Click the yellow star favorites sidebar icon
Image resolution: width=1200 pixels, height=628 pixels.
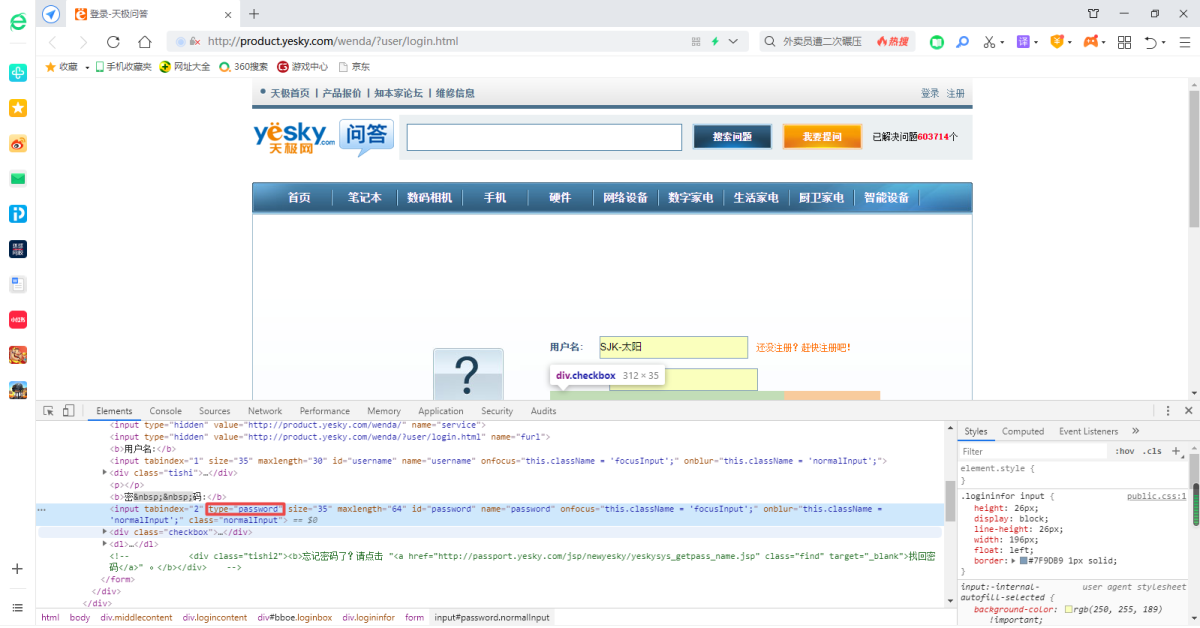click(x=18, y=108)
